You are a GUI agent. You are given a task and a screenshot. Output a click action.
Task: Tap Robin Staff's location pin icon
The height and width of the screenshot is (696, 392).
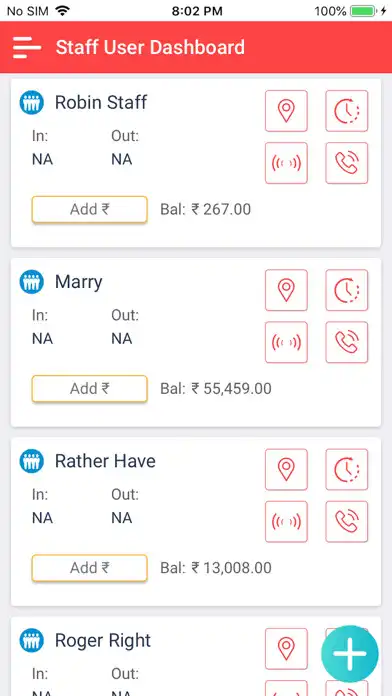click(x=286, y=111)
